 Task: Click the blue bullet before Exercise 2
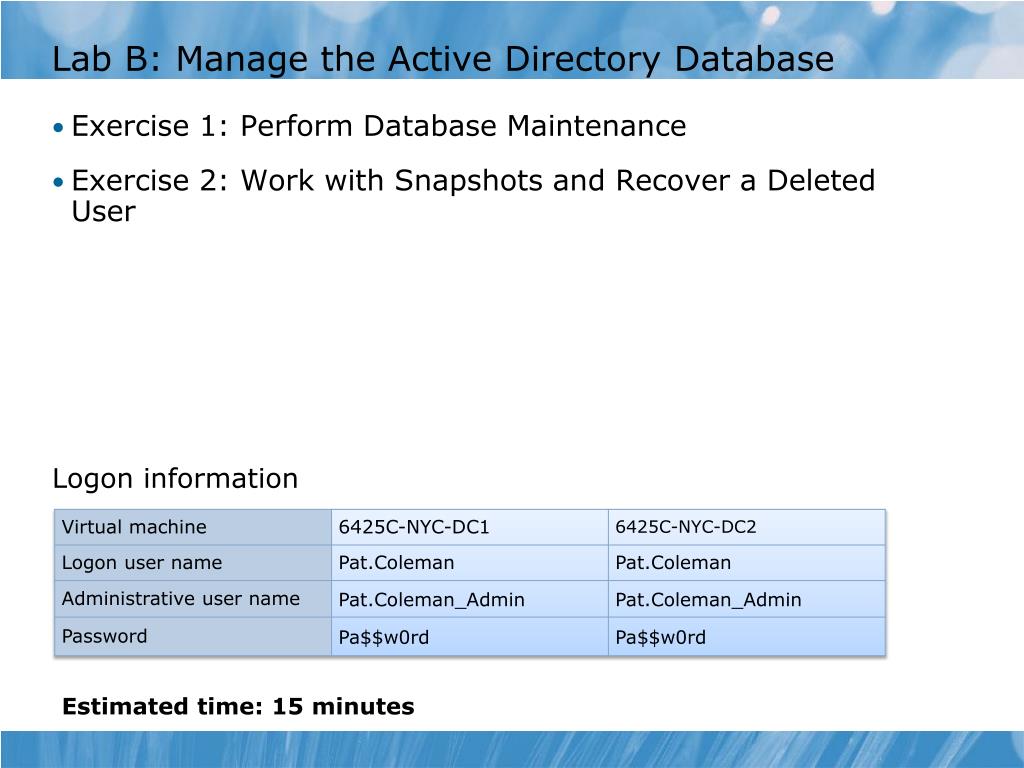59,182
